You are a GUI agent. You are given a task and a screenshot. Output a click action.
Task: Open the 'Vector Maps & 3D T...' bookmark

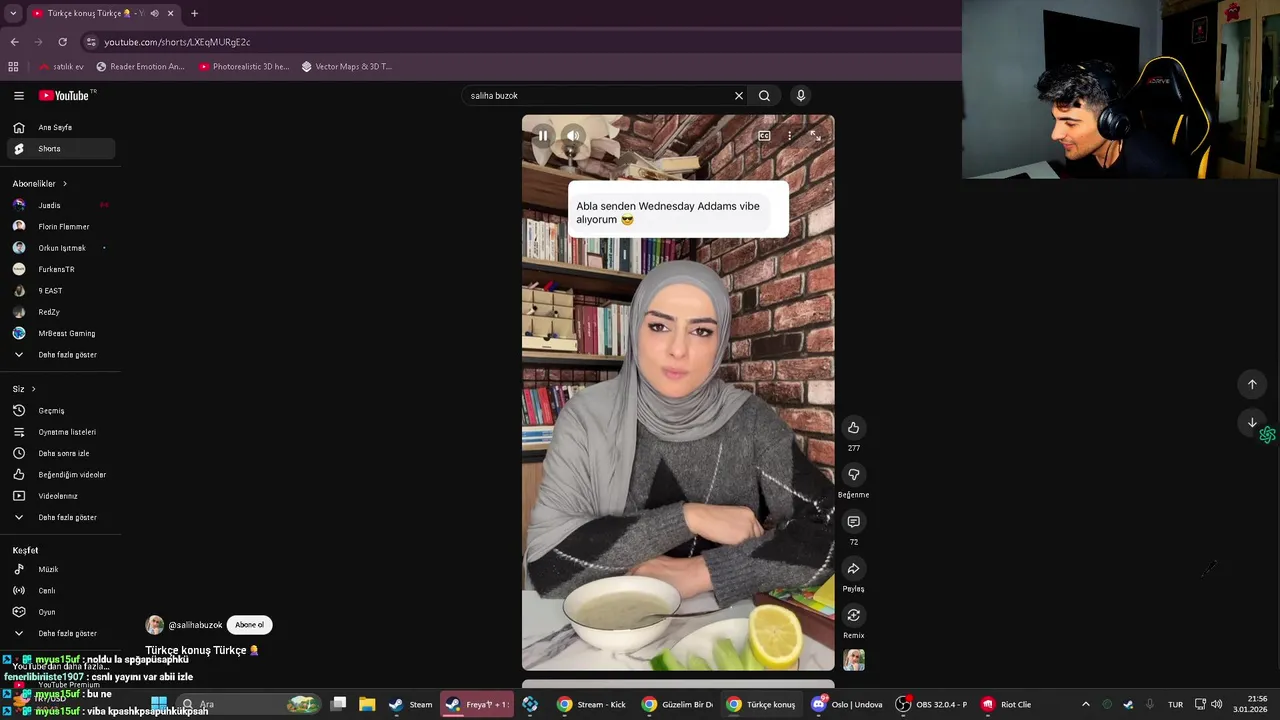(347, 67)
